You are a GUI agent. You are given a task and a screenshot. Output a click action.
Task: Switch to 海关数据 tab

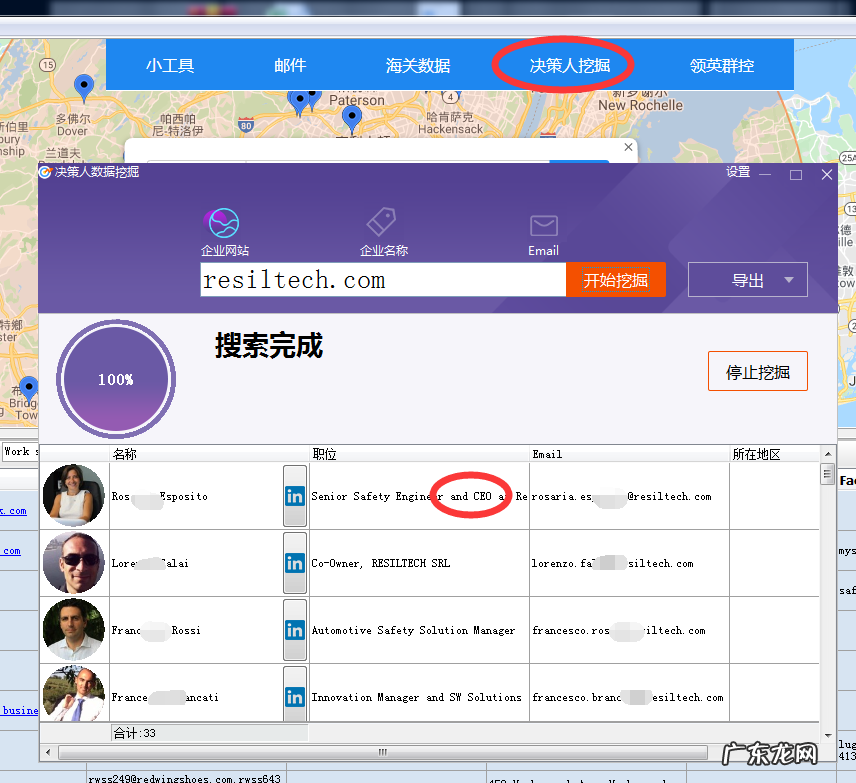click(418, 66)
